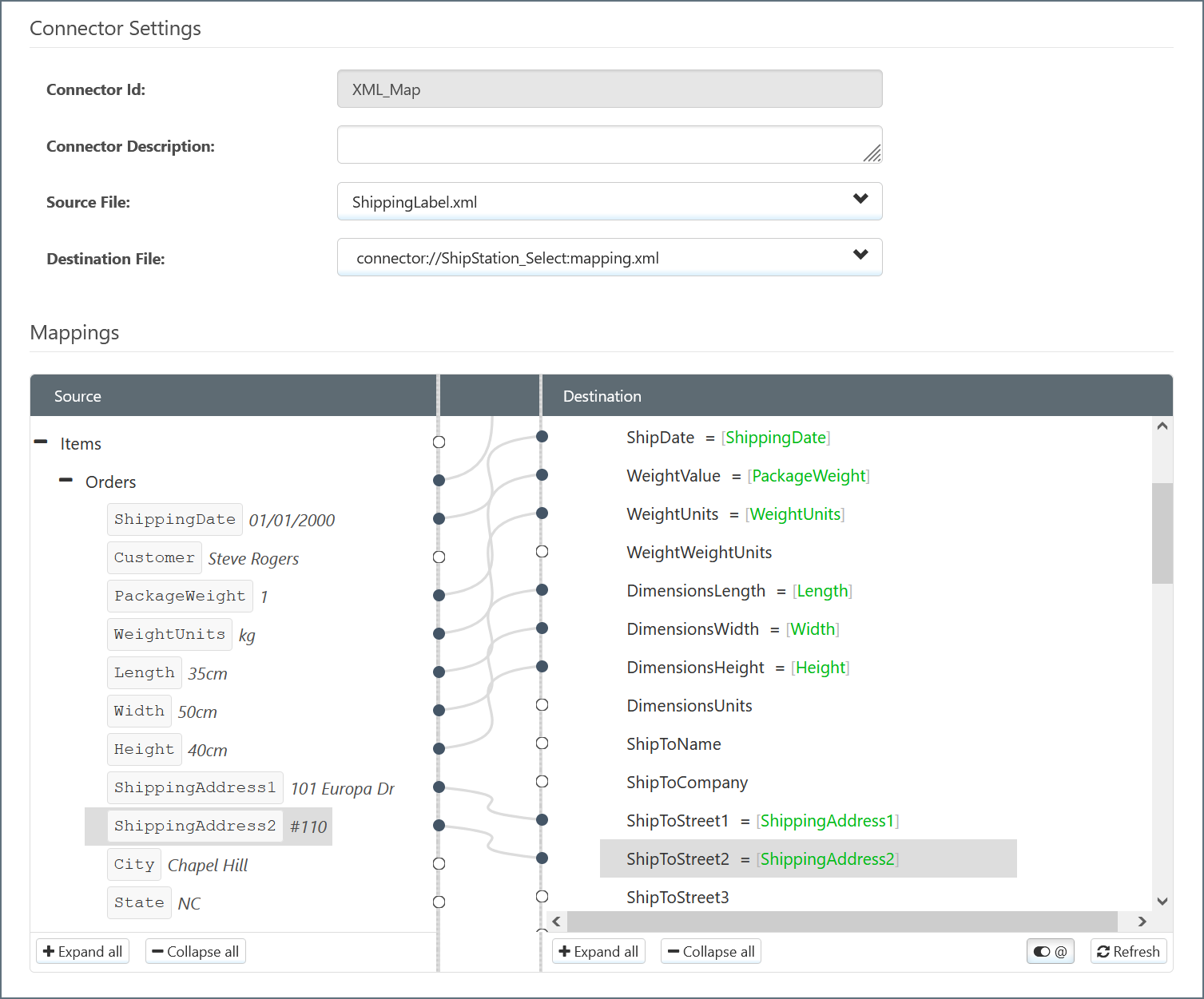This screenshot has height=999, width=1204.
Task: Click Expand all under Source panel
Action: 83,951
